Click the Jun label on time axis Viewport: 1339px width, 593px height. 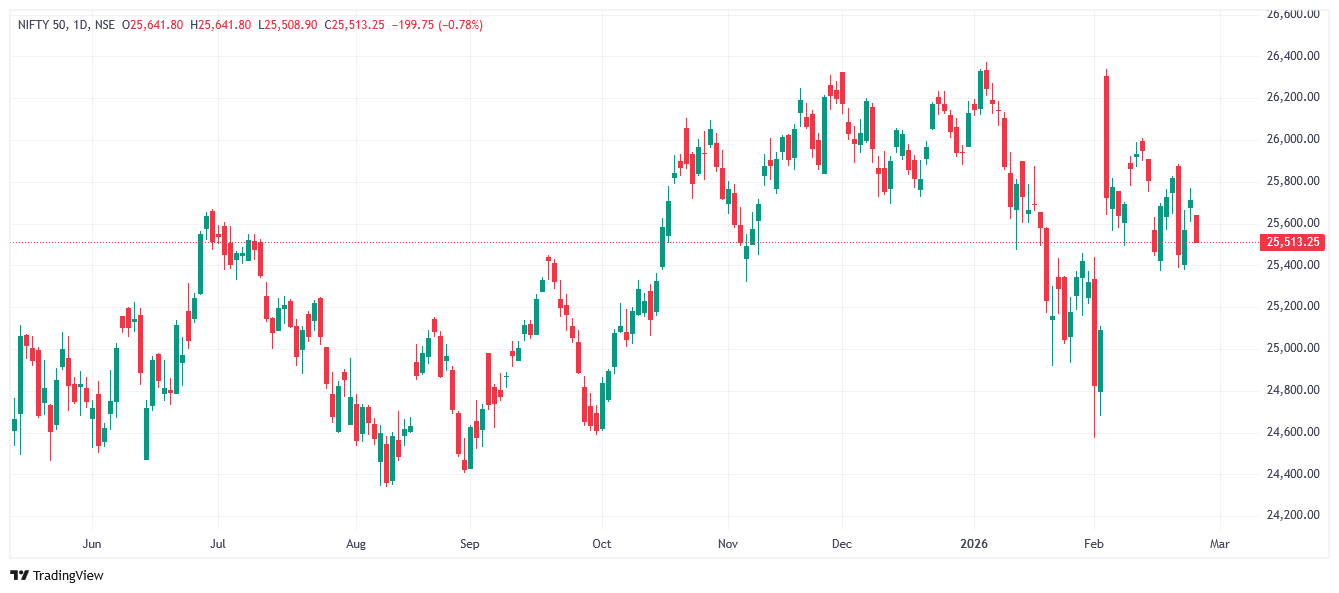pos(92,544)
